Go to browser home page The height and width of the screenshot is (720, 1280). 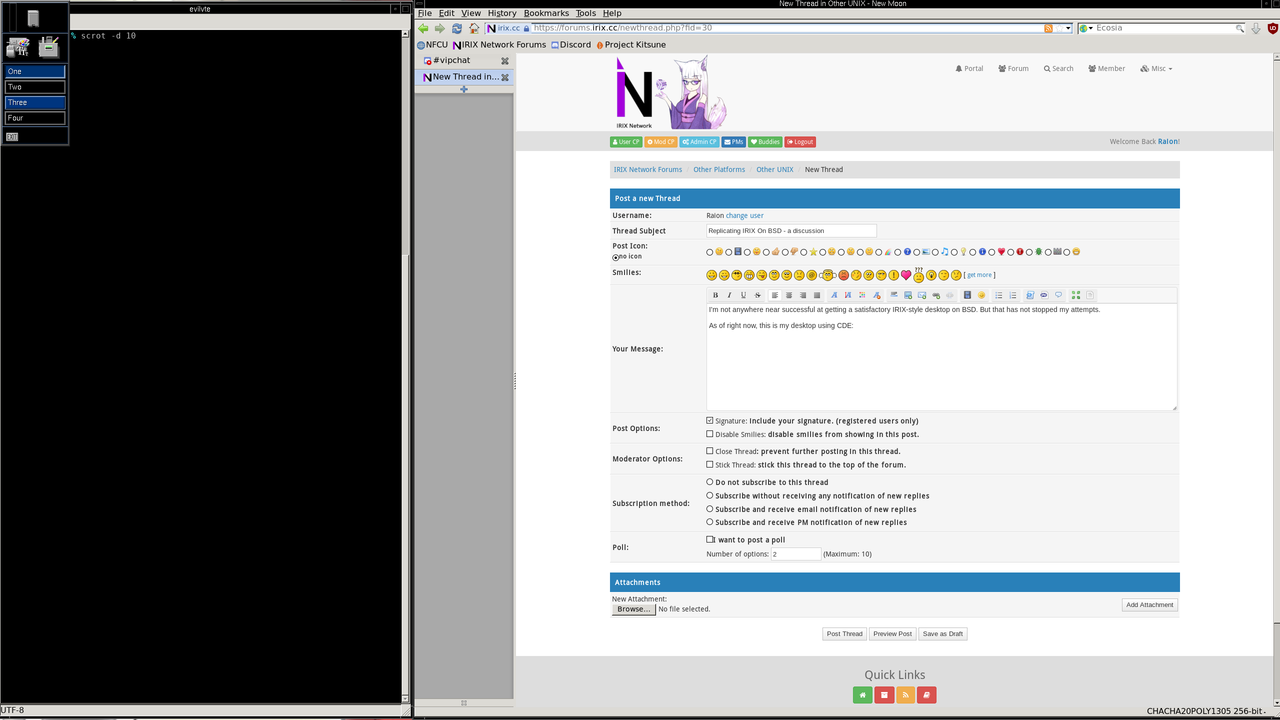click(474, 28)
